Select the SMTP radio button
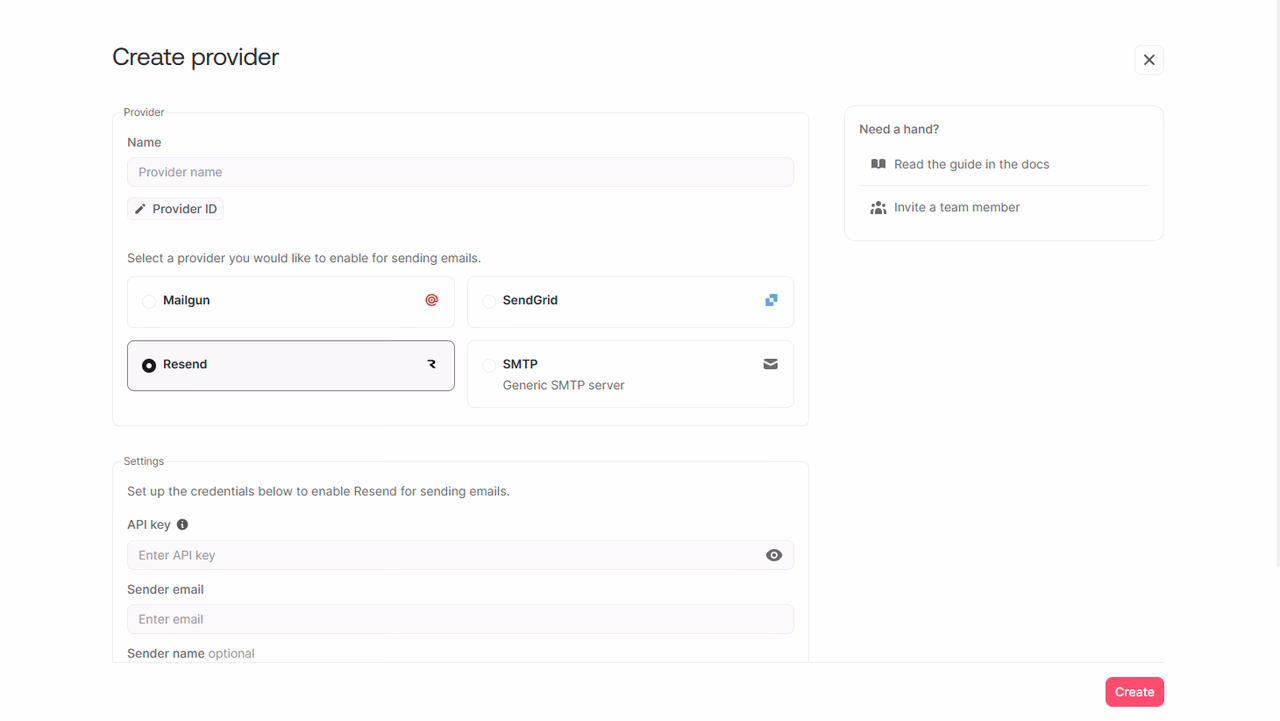The width and height of the screenshot is (1280, 721). [x=489, y=365]
